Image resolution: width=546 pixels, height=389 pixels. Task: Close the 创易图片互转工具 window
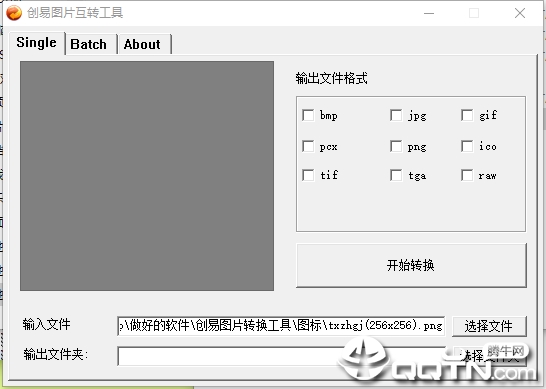pyautogui.click(x=520, y=13)
